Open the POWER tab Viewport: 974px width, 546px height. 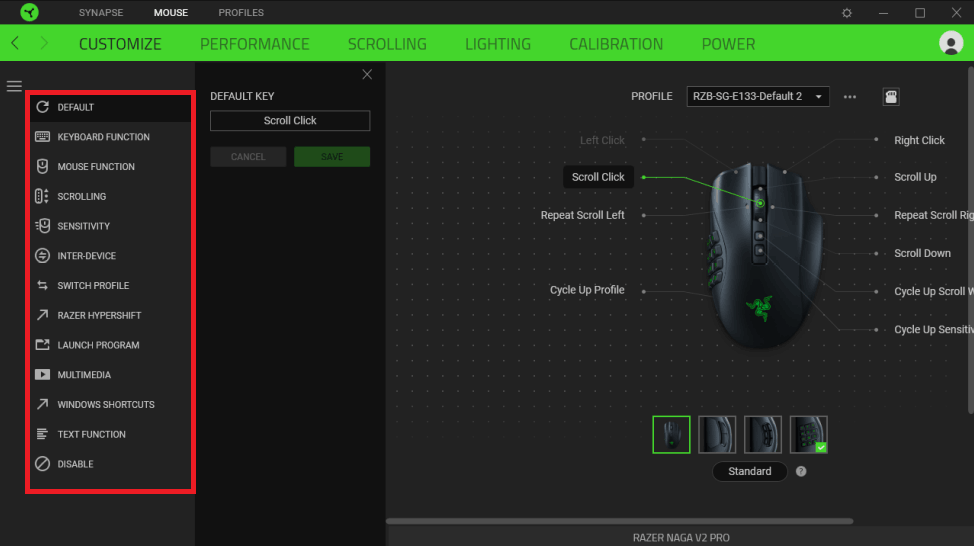click(728, 44)
